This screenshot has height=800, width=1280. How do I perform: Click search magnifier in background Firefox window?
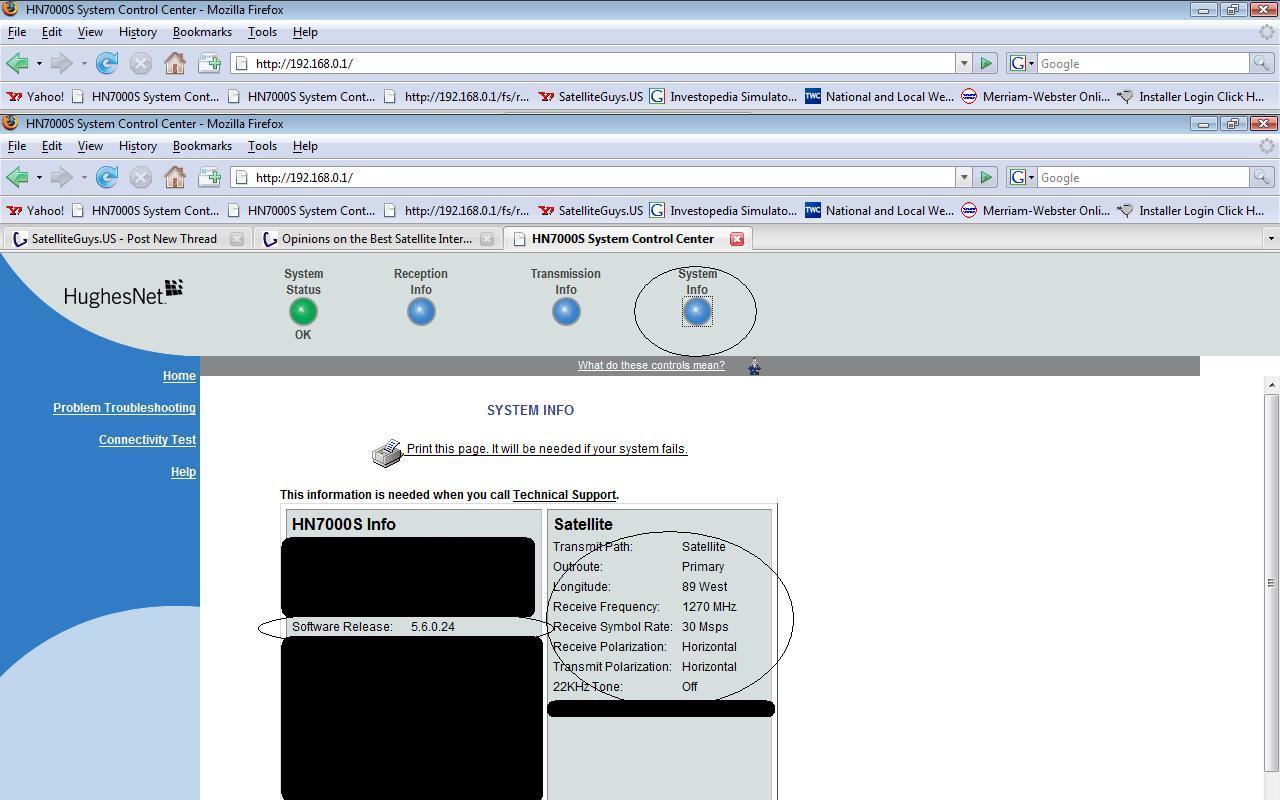(x=1263, y=63)
